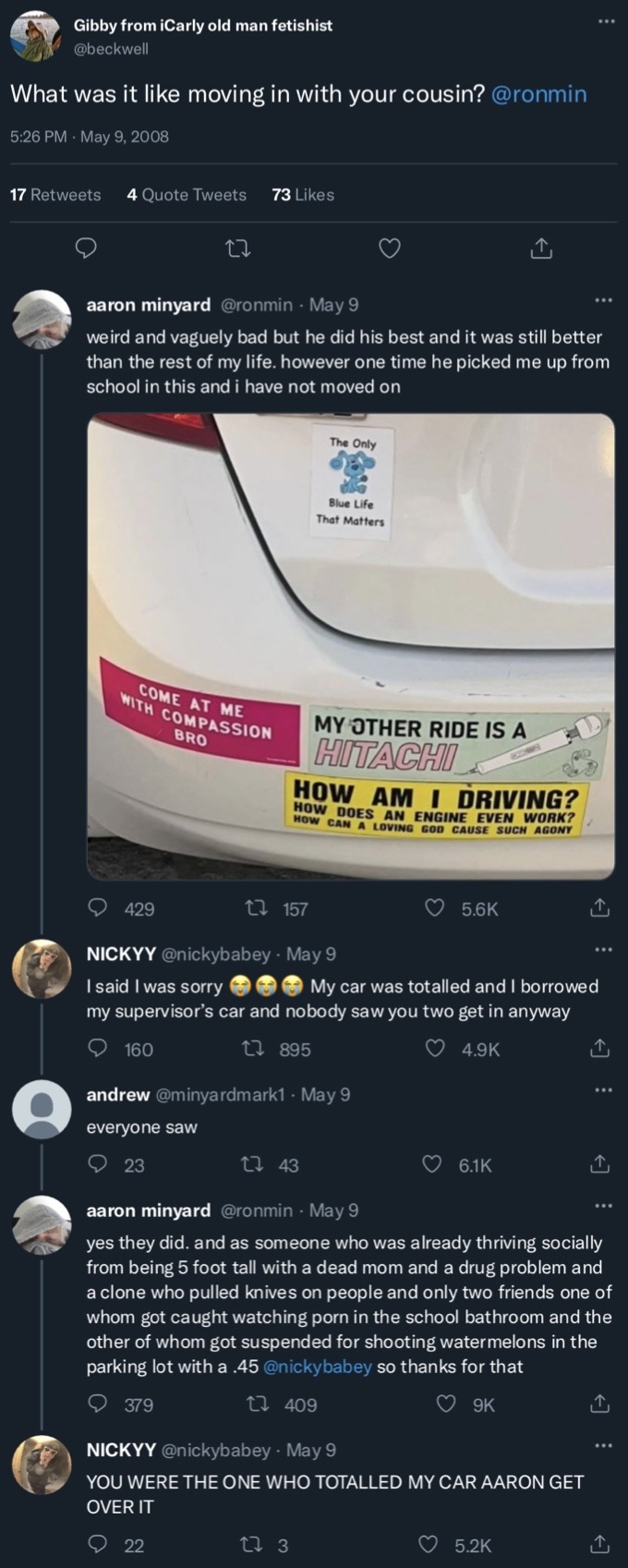Like andrew's "everyone saw" tweet

431,1164
